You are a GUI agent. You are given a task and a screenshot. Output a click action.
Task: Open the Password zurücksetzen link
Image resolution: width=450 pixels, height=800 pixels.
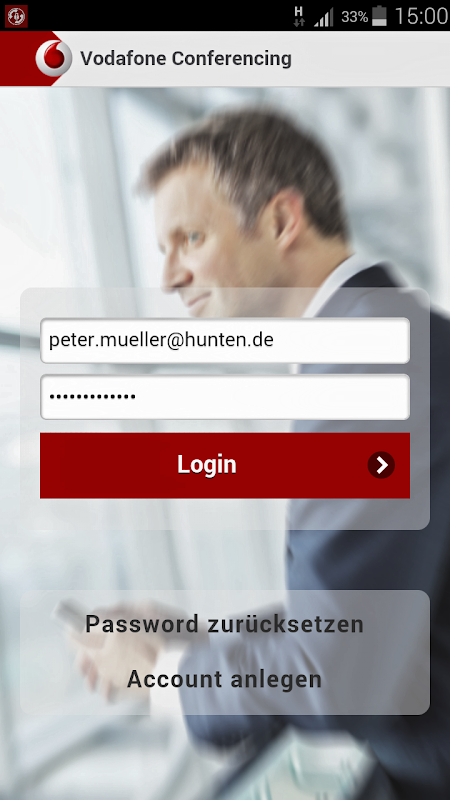click(x=224, y=624)
